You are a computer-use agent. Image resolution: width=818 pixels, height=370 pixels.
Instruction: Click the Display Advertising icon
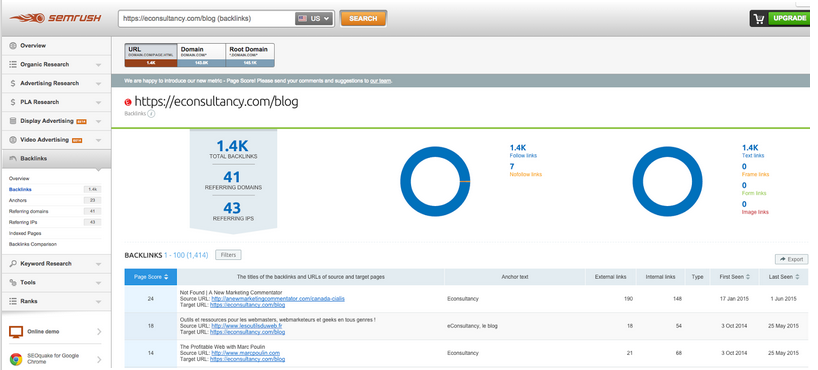click(13, 121)
